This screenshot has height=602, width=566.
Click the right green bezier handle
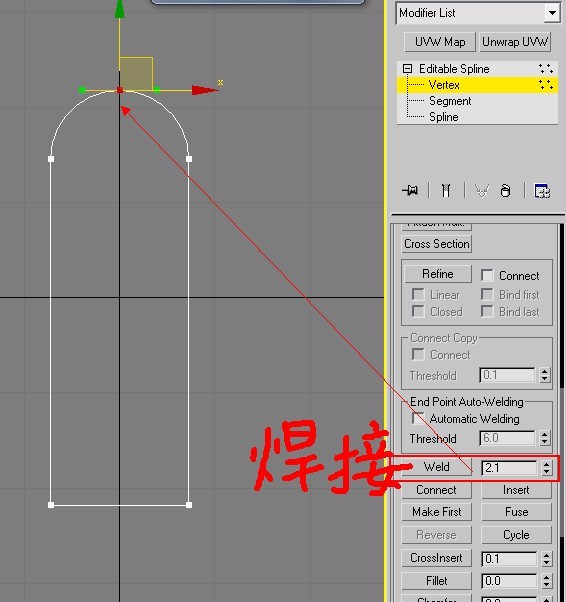(x=157, y=90)
